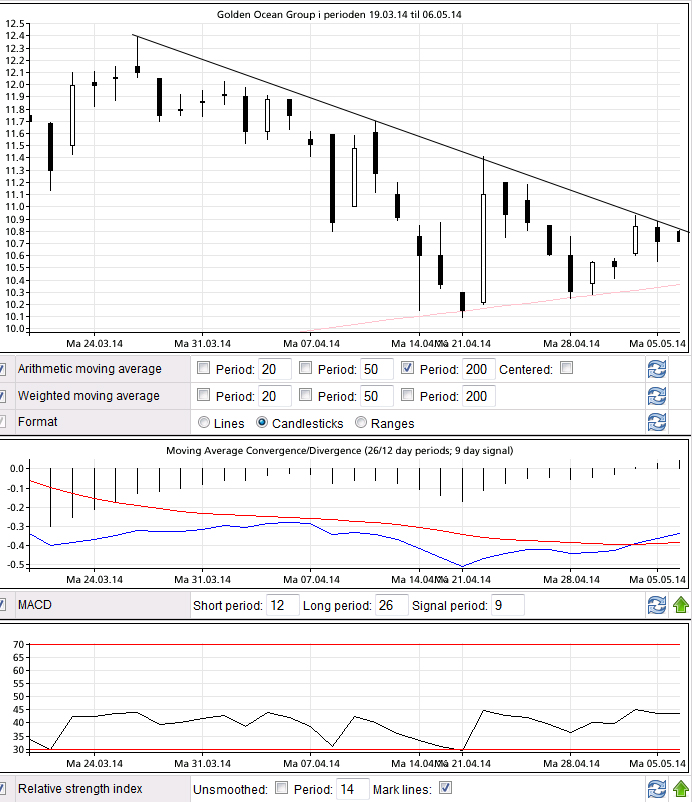The height and width of the screenshot is (802, 692).
Task: Focus the RSI Period field showing 14
Action: point(352,788)
